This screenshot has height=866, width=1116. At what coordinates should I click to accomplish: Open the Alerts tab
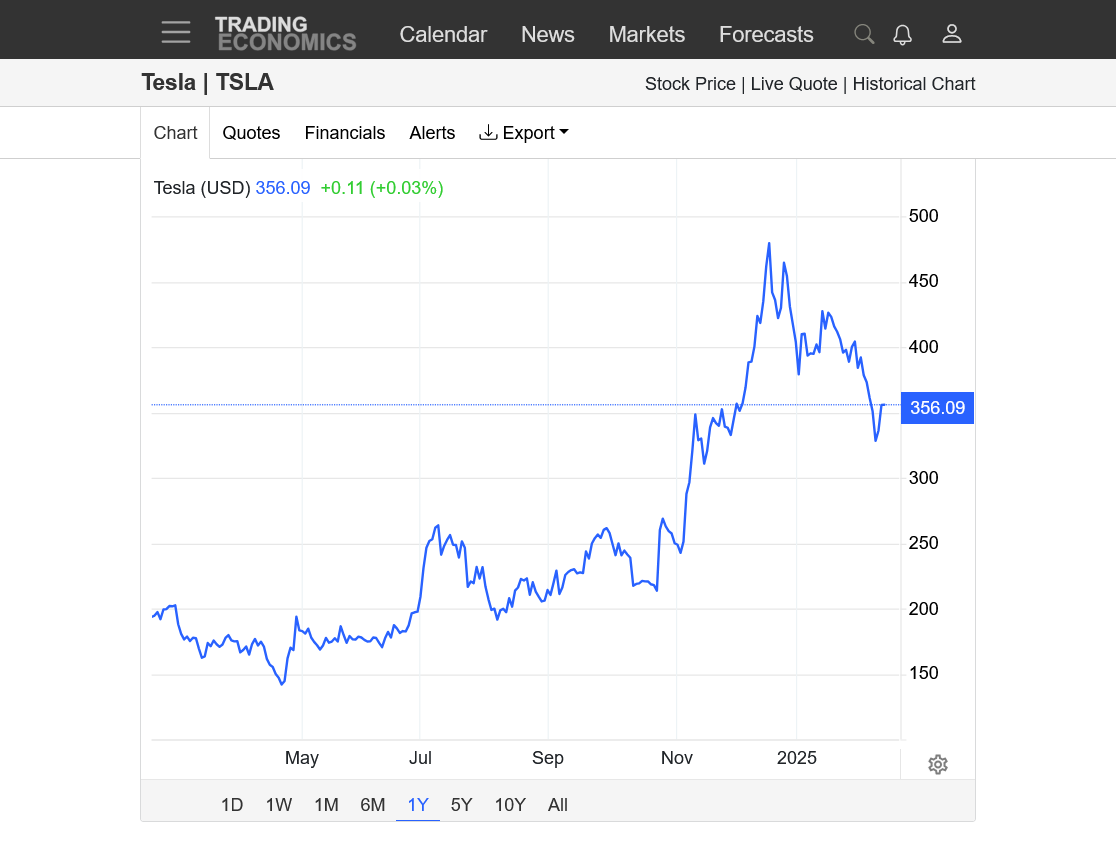click(x=432, y=133)
